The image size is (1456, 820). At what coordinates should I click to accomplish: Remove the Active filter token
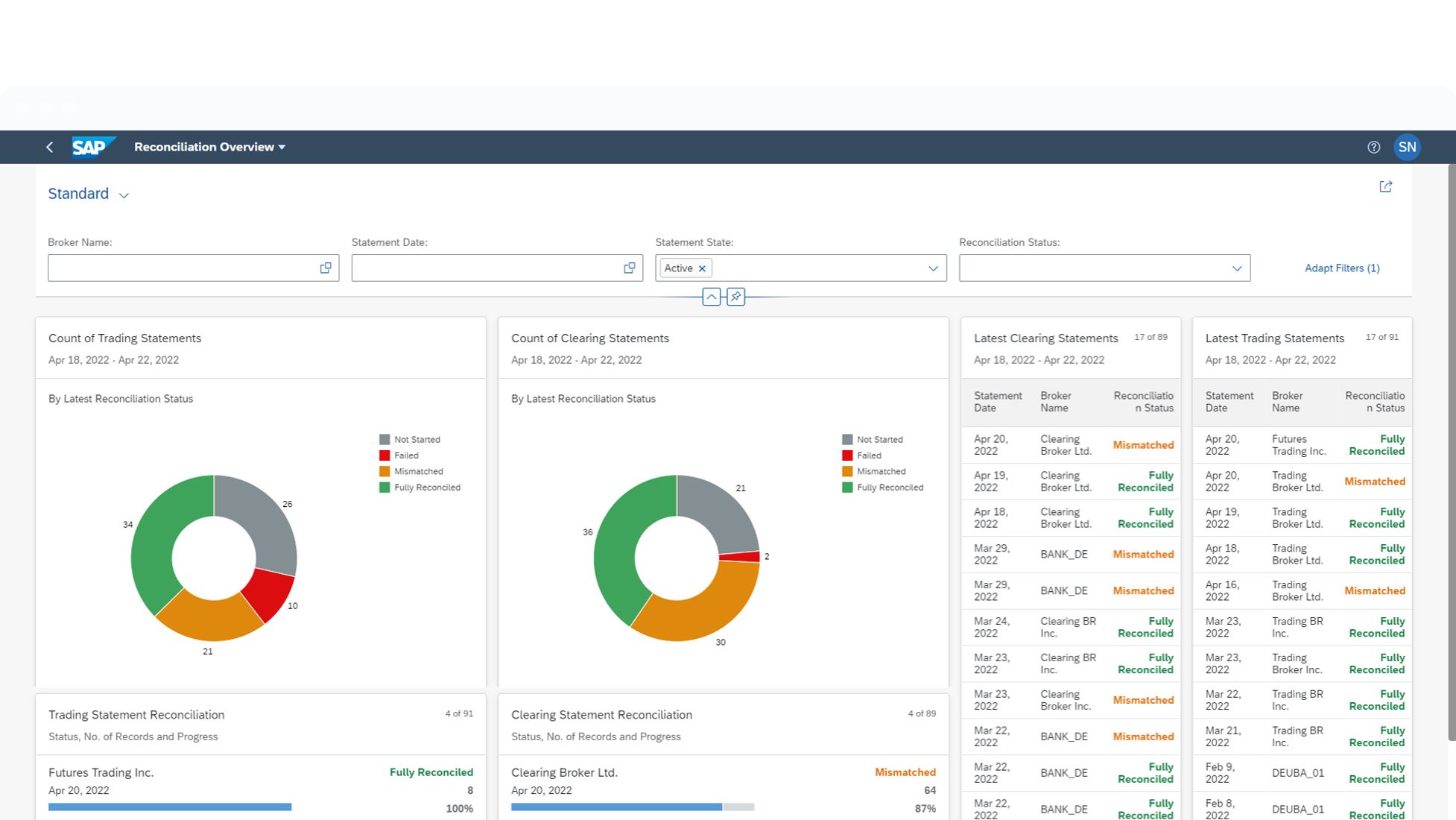(x=702, y=269)
